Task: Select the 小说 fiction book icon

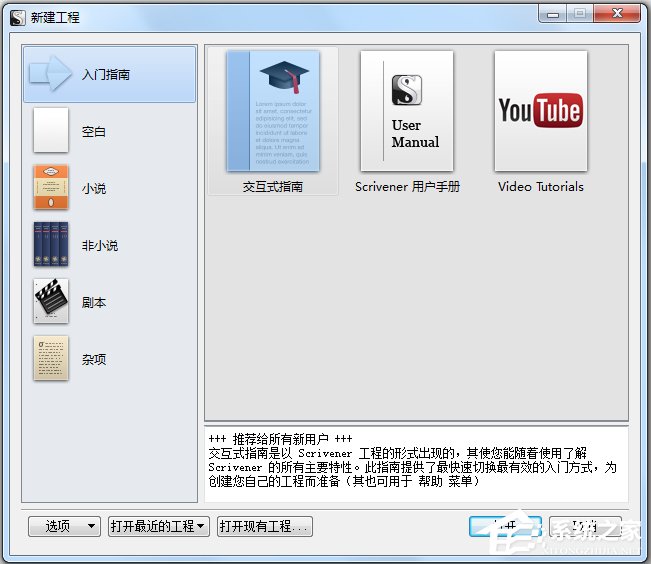Action: click(51, 188)
